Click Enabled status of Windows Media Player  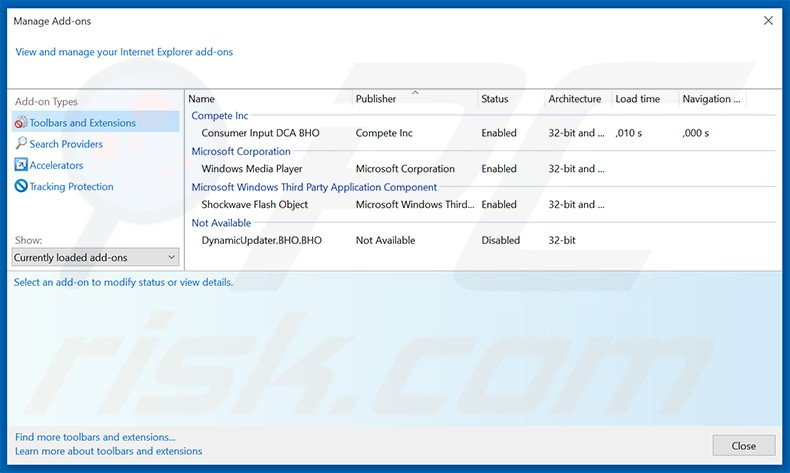(x=499, y=169)
